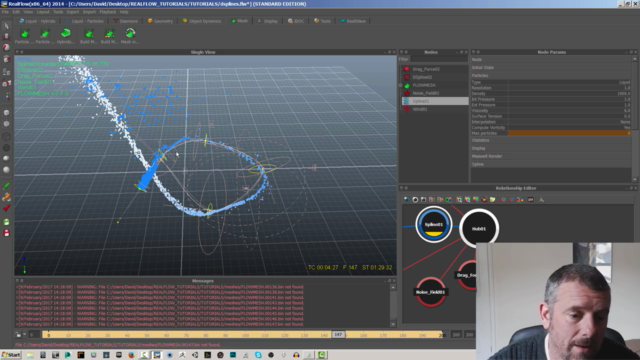The image size is (640, 360).
Task: Switch to the Display shelf tab
Action: click(268, 21)
